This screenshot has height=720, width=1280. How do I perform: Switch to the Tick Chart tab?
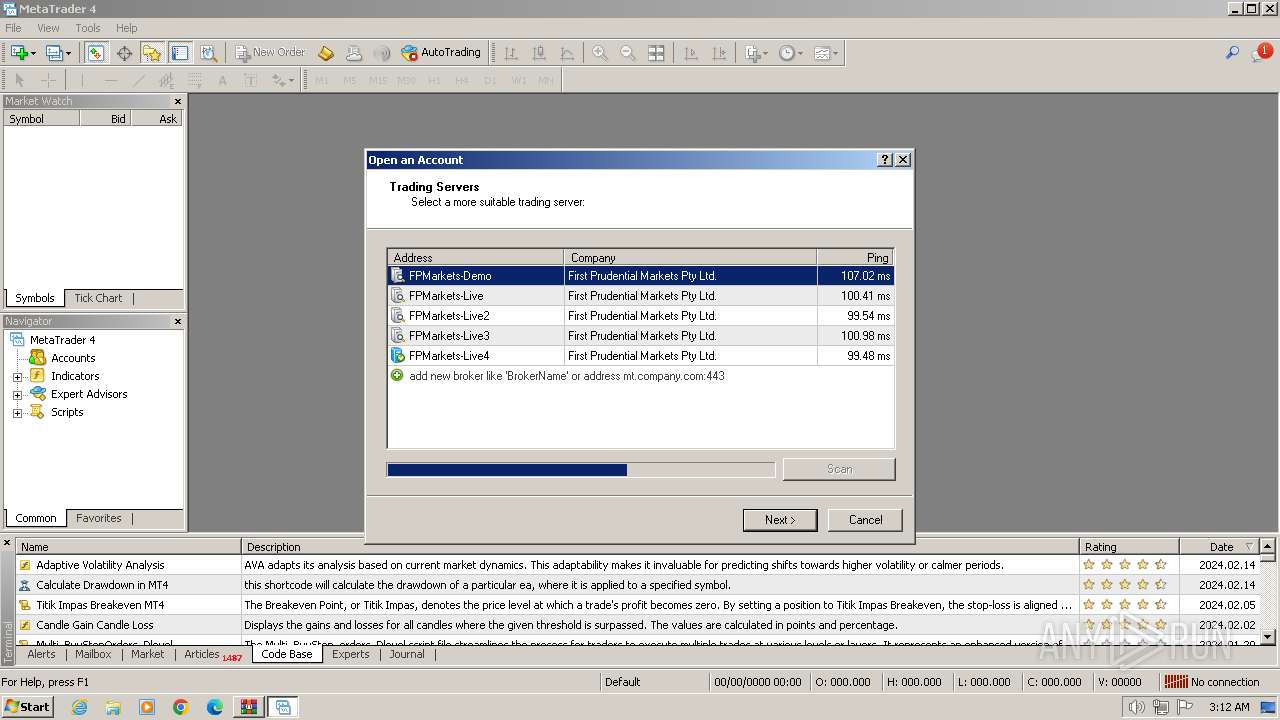click(x=98, y=298)
